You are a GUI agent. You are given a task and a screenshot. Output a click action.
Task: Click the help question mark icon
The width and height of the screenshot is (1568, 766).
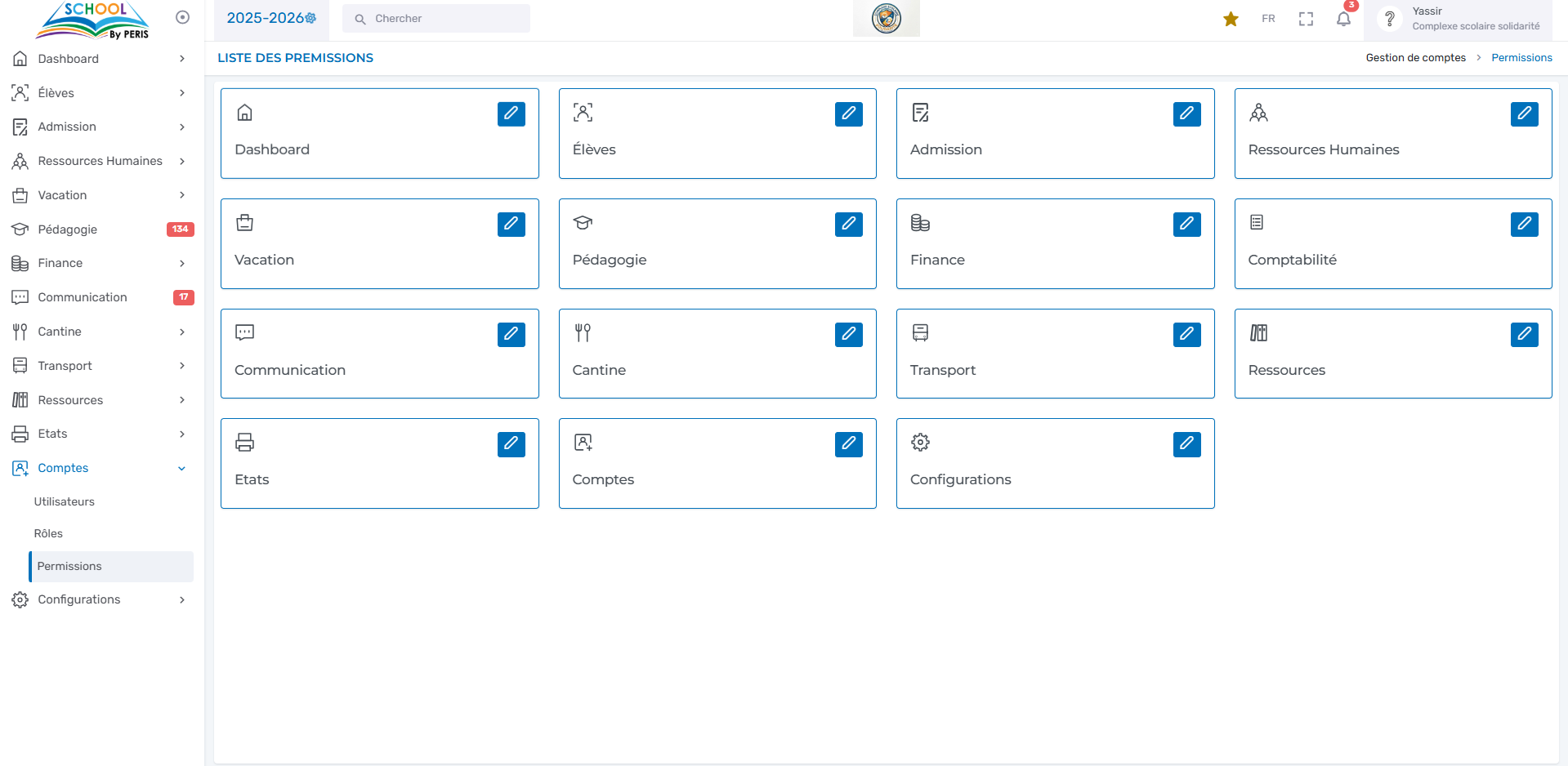(1389, 18)
